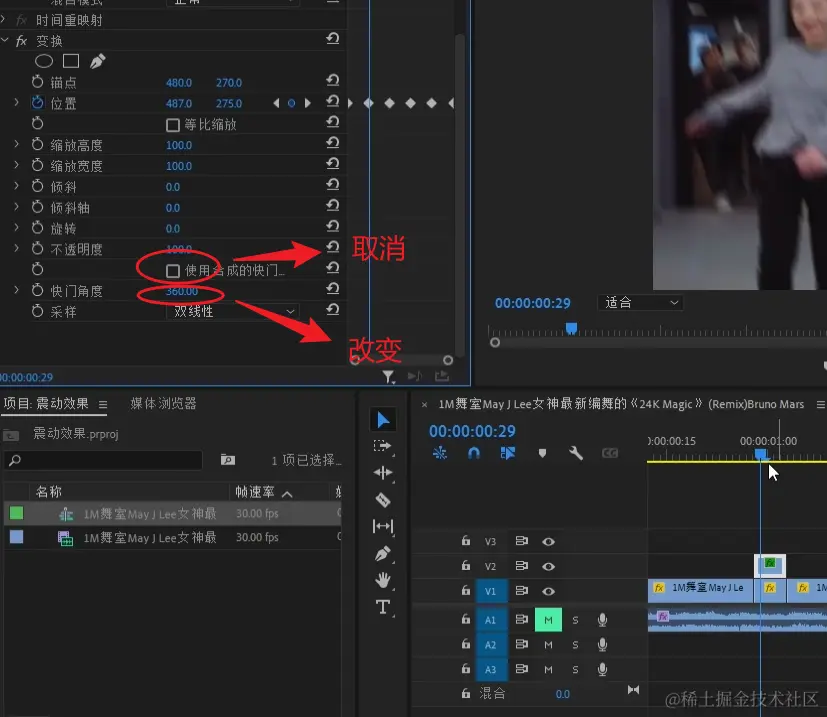Select the Slip tool

click(x=383, y=526)
